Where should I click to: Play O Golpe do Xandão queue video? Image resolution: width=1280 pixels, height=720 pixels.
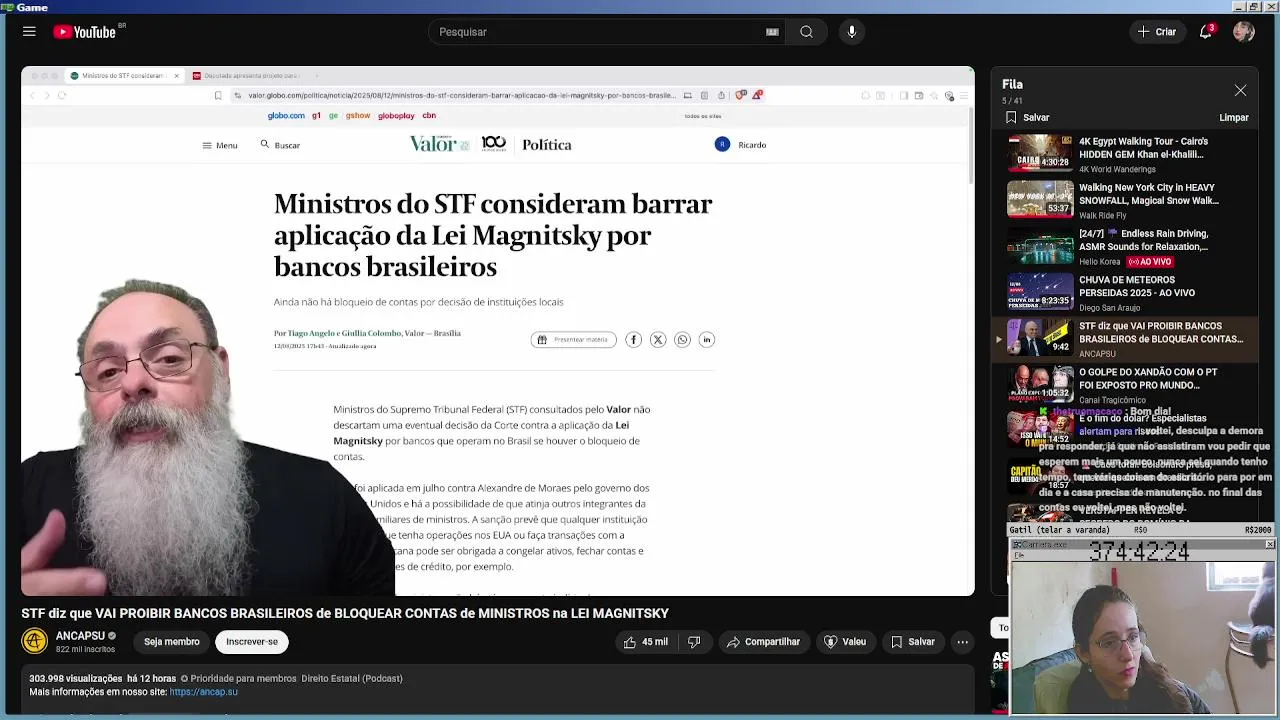pyautogui.click(x=1125, y=385)
